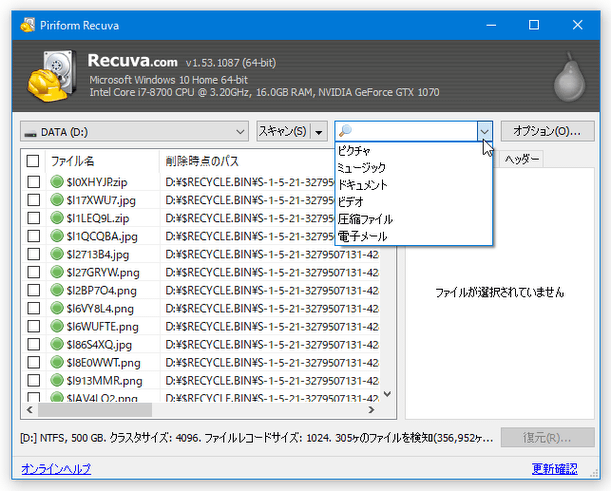Select 電子メール from filter list

(x=413, y=236)
